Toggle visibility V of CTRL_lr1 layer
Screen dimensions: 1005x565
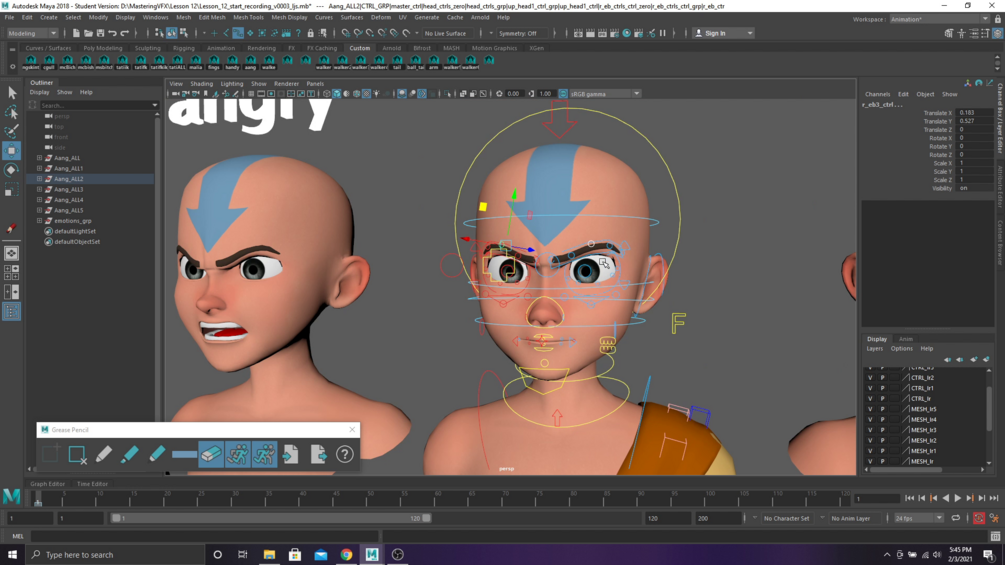870,388
